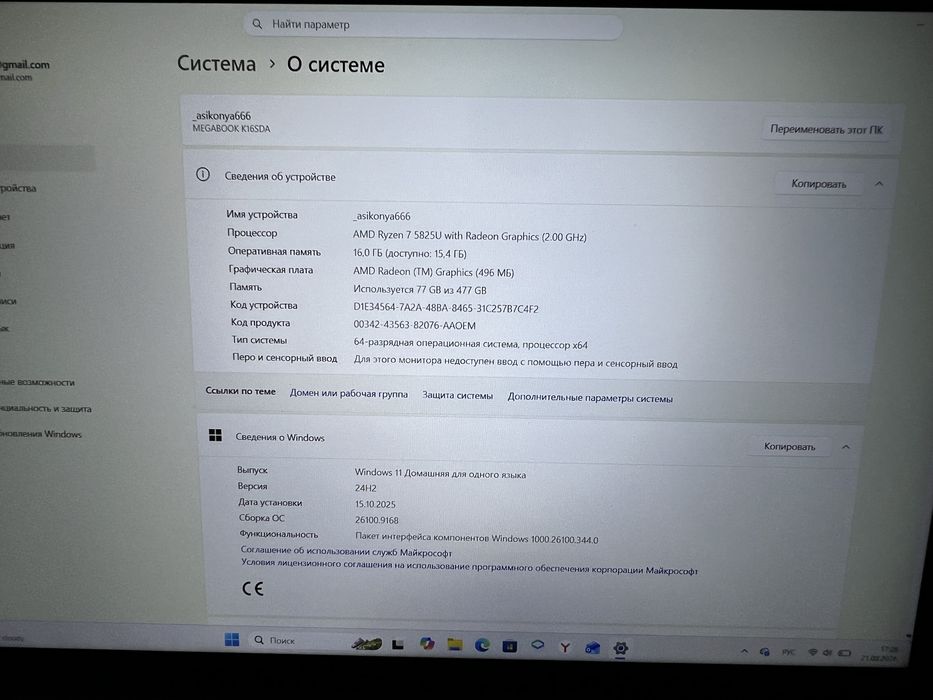The height and width of the screenshot is (700, 933).
Task: Open the battery tray icon
Action: (x=844, y=653)
